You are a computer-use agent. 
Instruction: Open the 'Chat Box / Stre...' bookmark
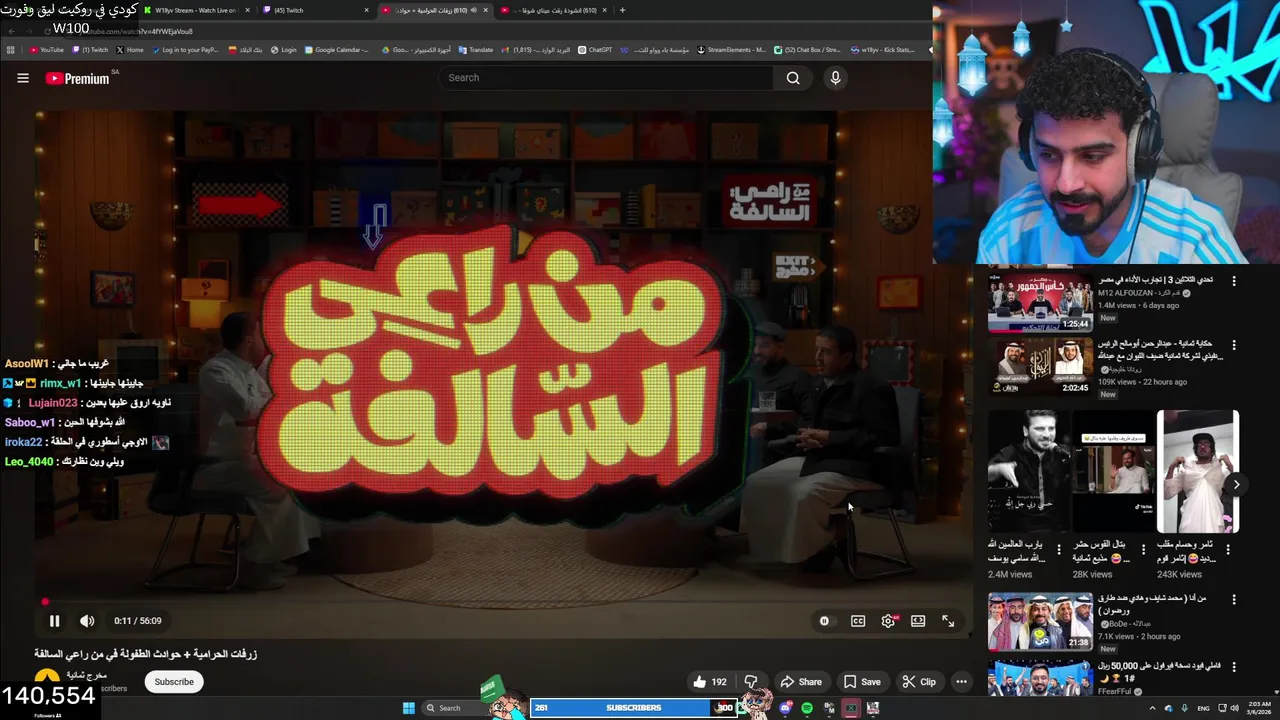807,50
